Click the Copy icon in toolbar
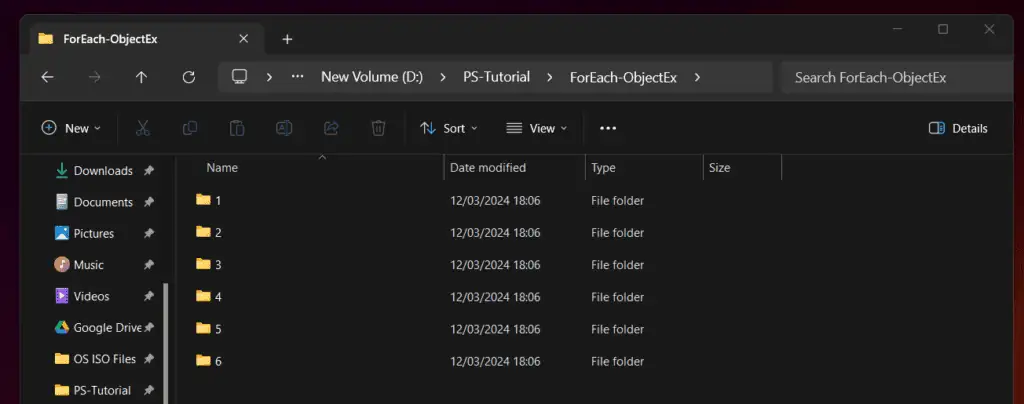This screenshot has width=1024, height=404. (190, 129)
